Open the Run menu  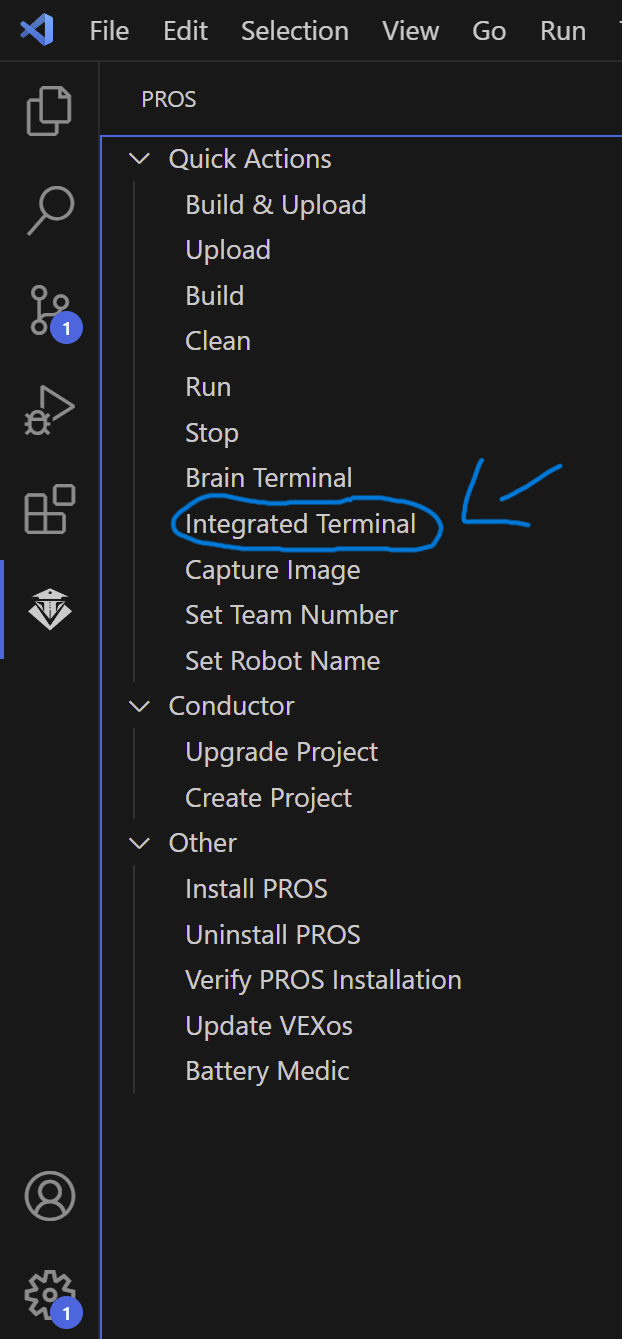563,31
